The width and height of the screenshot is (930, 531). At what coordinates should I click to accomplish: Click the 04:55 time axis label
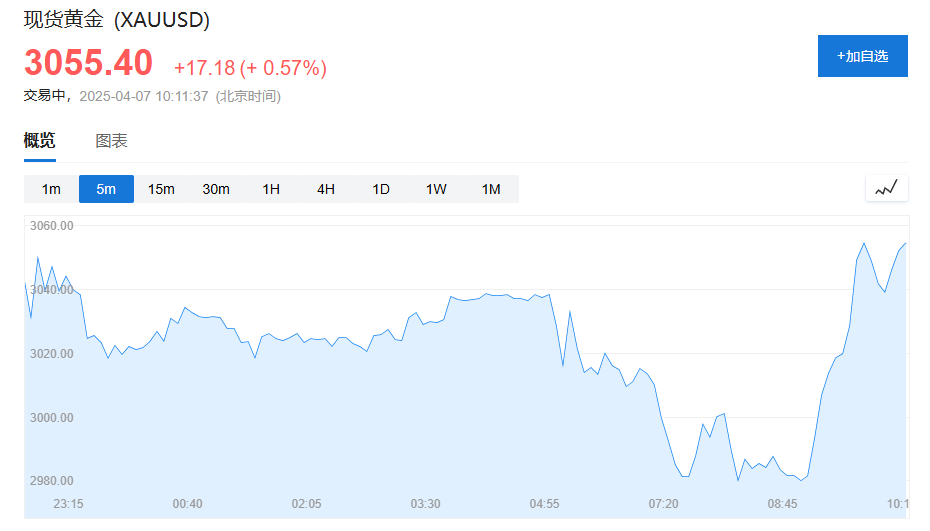544,504
